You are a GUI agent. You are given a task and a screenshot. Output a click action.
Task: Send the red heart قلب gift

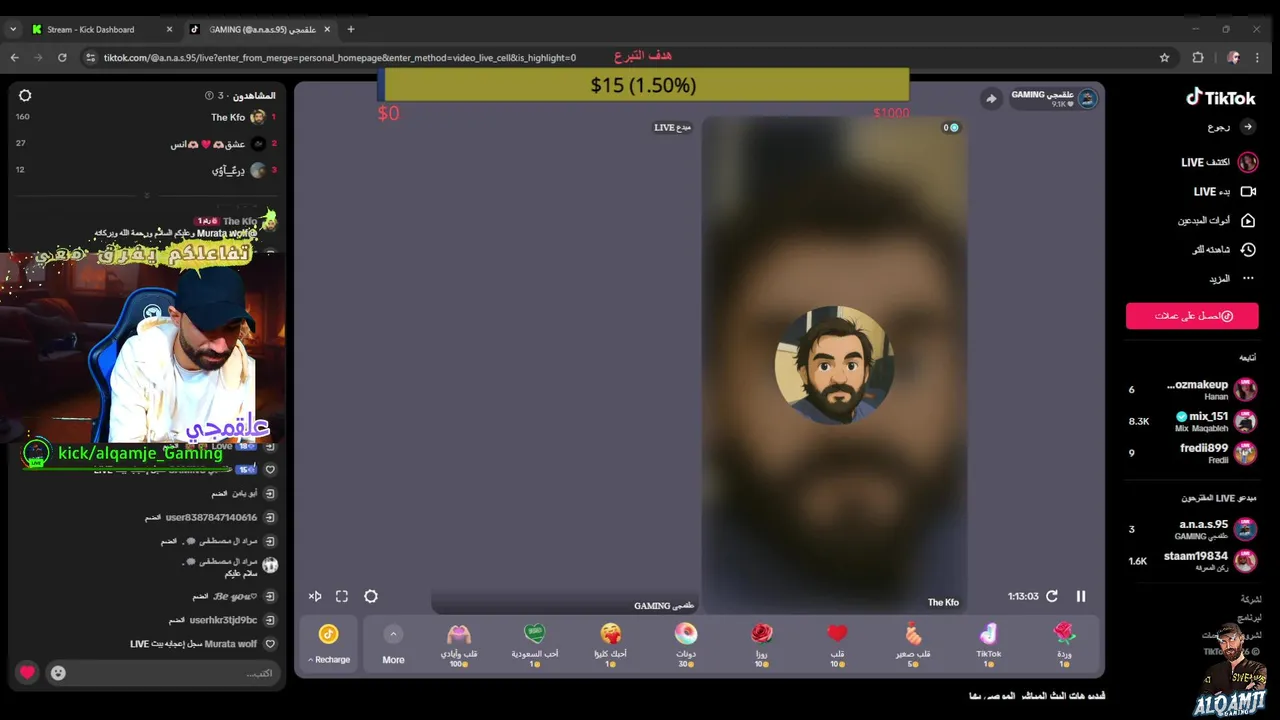click(837, 644)
